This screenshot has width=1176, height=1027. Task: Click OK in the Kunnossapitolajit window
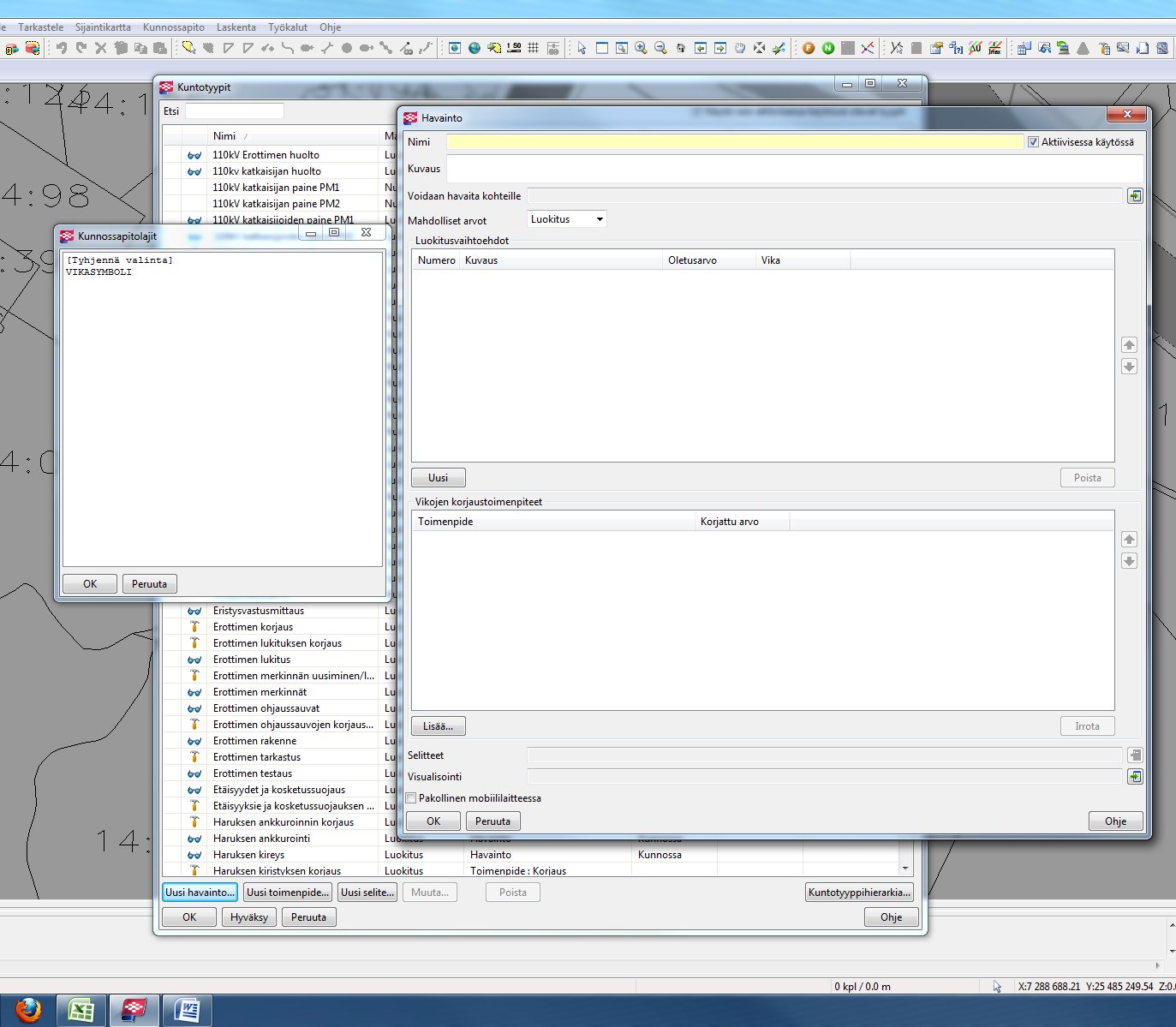(x=90, y=584)
